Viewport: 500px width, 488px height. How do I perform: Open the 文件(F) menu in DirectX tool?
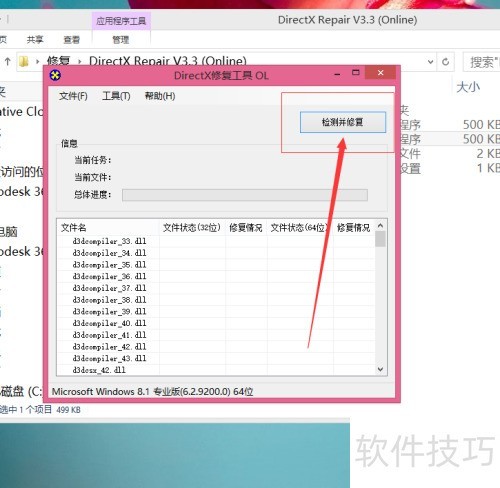(x=73, y=96)
